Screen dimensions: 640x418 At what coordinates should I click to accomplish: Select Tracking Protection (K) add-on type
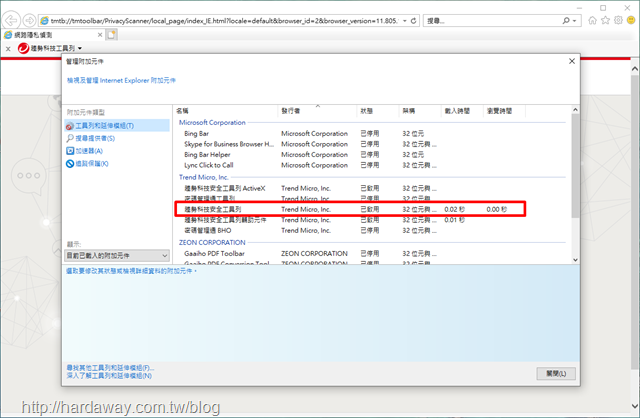point(87,164)
